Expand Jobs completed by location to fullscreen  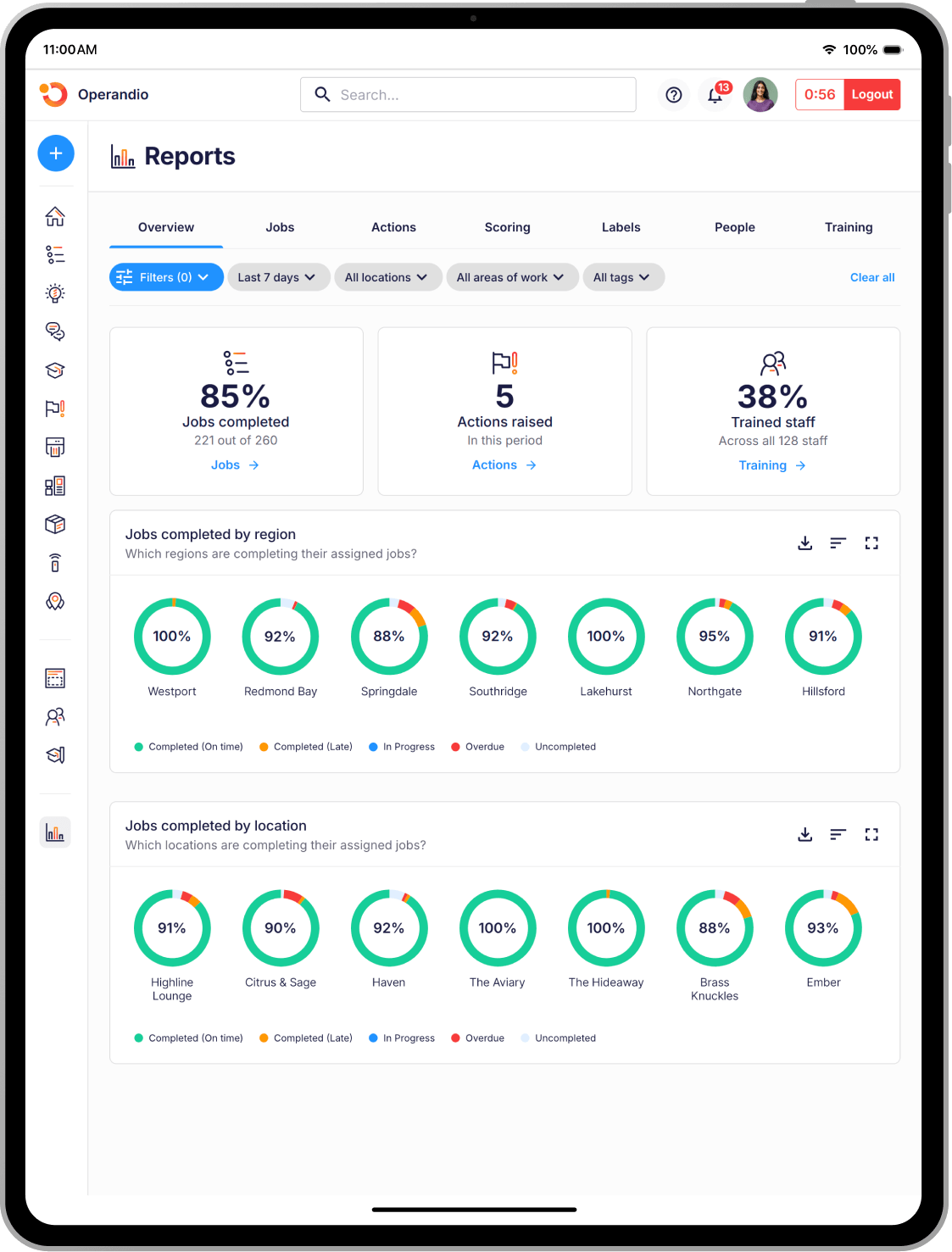[x=871, y=835]
